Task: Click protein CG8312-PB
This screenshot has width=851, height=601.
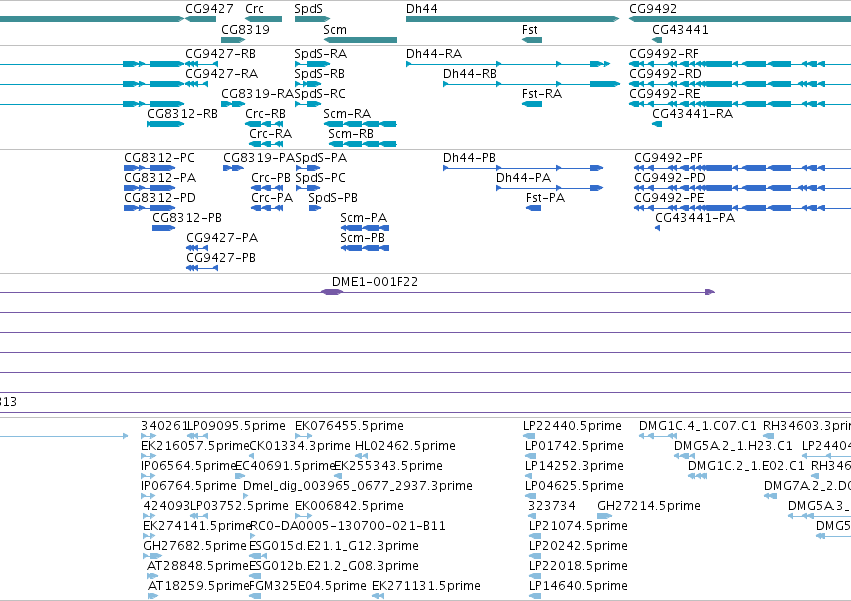Action: click(163, 227)
